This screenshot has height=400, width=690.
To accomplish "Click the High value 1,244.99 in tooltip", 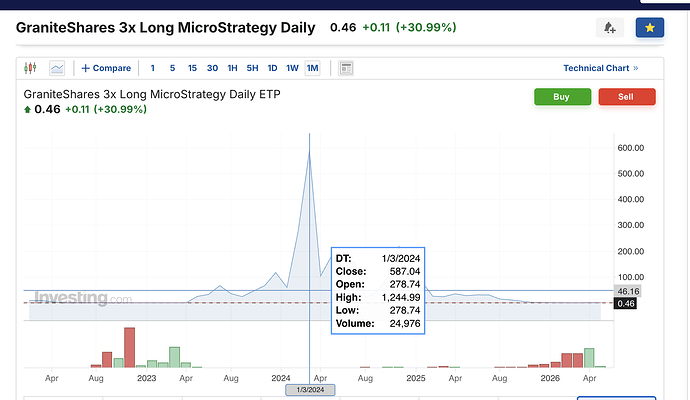I will (401, 297).
